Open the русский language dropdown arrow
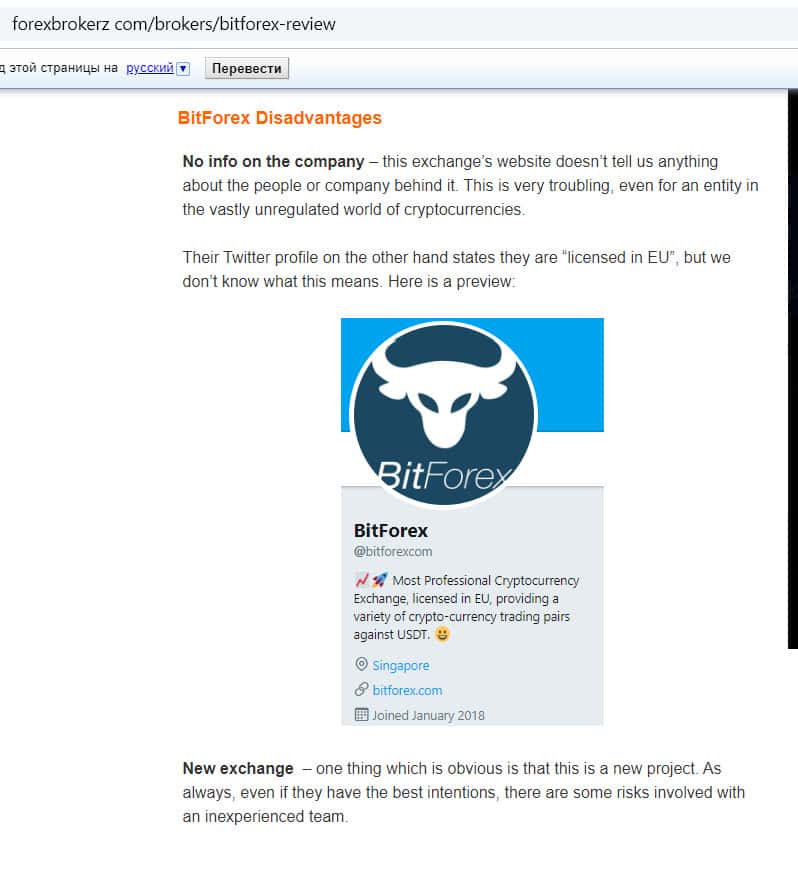The image size is (798, 896). (x=183, y=69)
